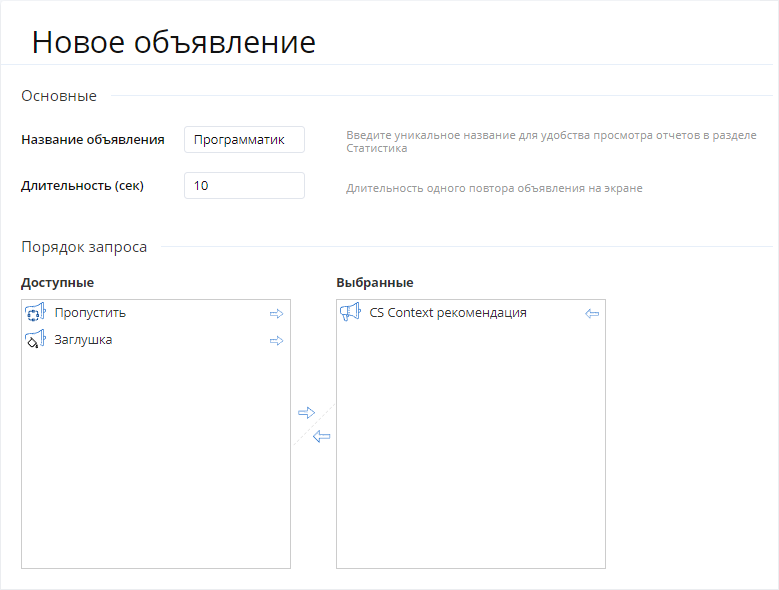Click hint about Длительность одного повтора
Image resolution: width=779 pixels, height=590 pixels.
pos(494,188)
